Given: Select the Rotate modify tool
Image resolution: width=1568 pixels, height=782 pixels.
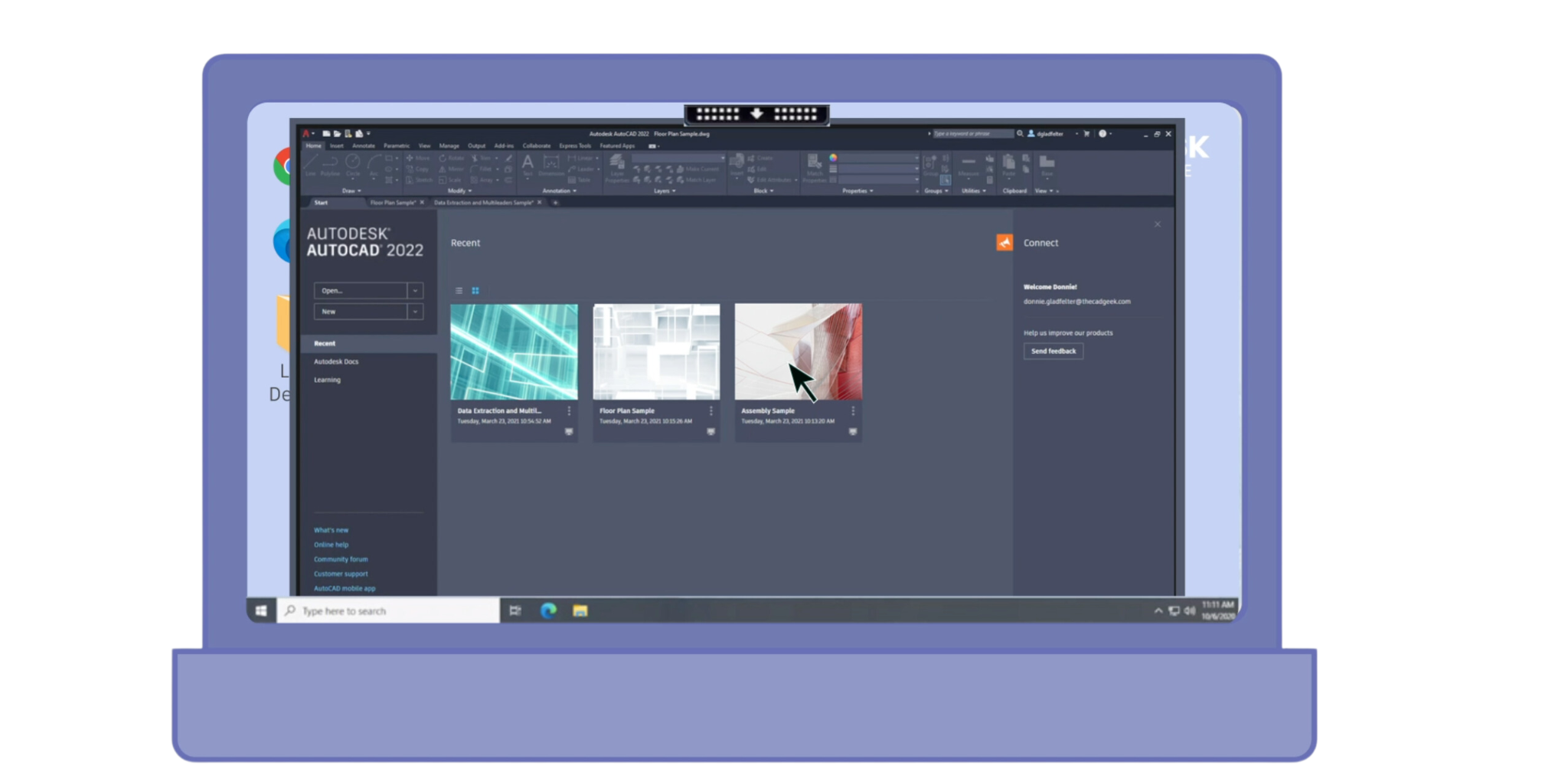Looking at the screenshot, I should 452,158.
